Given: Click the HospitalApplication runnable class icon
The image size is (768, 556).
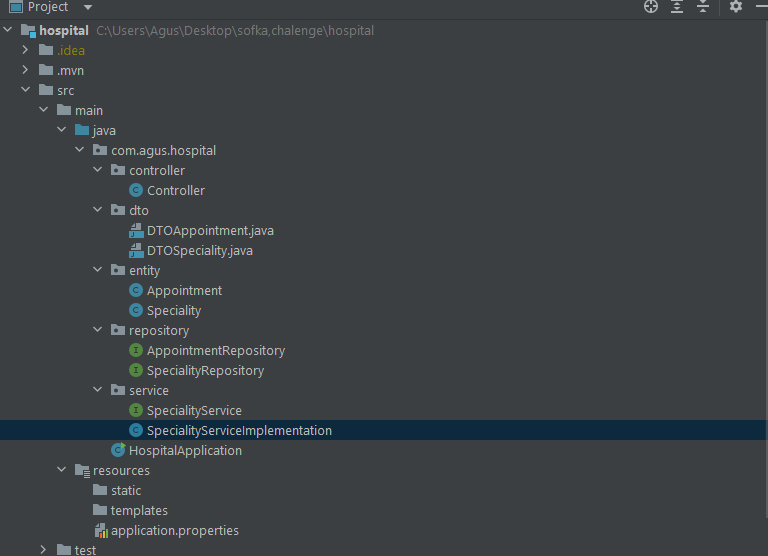Looking at the screenshot, I should (118, 450).
